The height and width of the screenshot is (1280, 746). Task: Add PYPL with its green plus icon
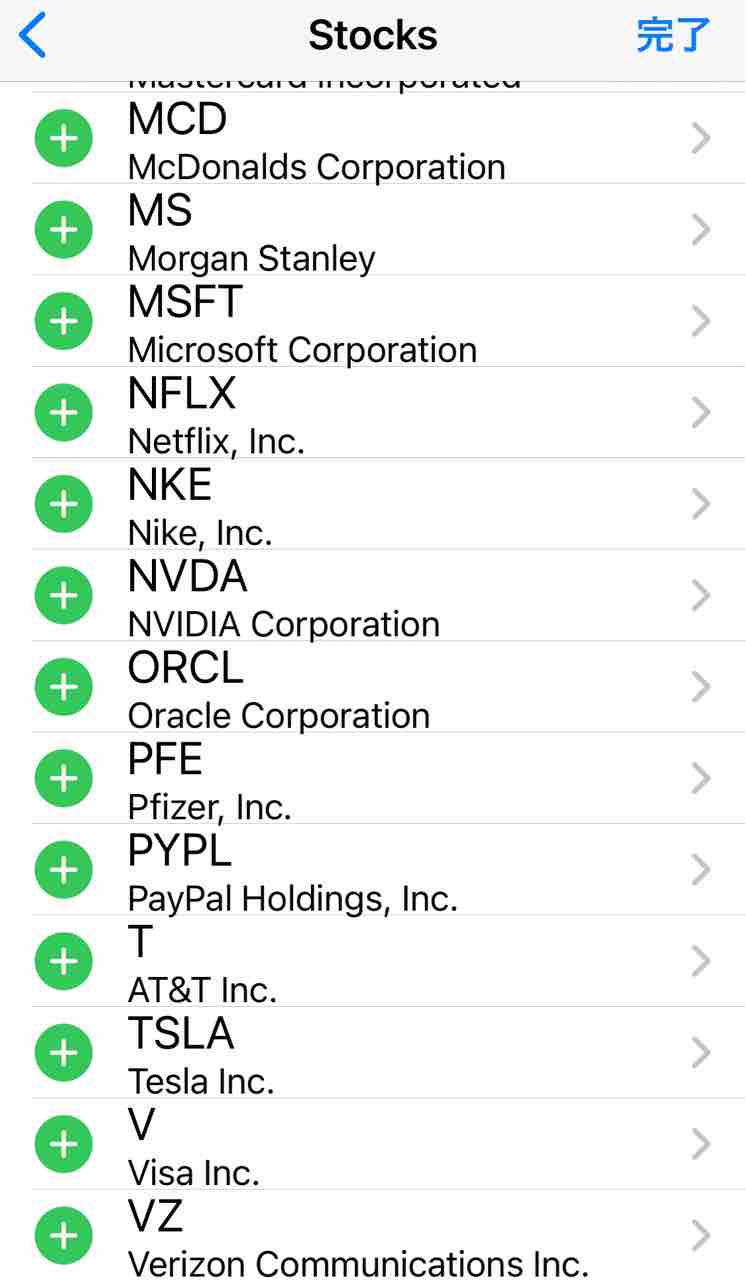coord(64,870)
